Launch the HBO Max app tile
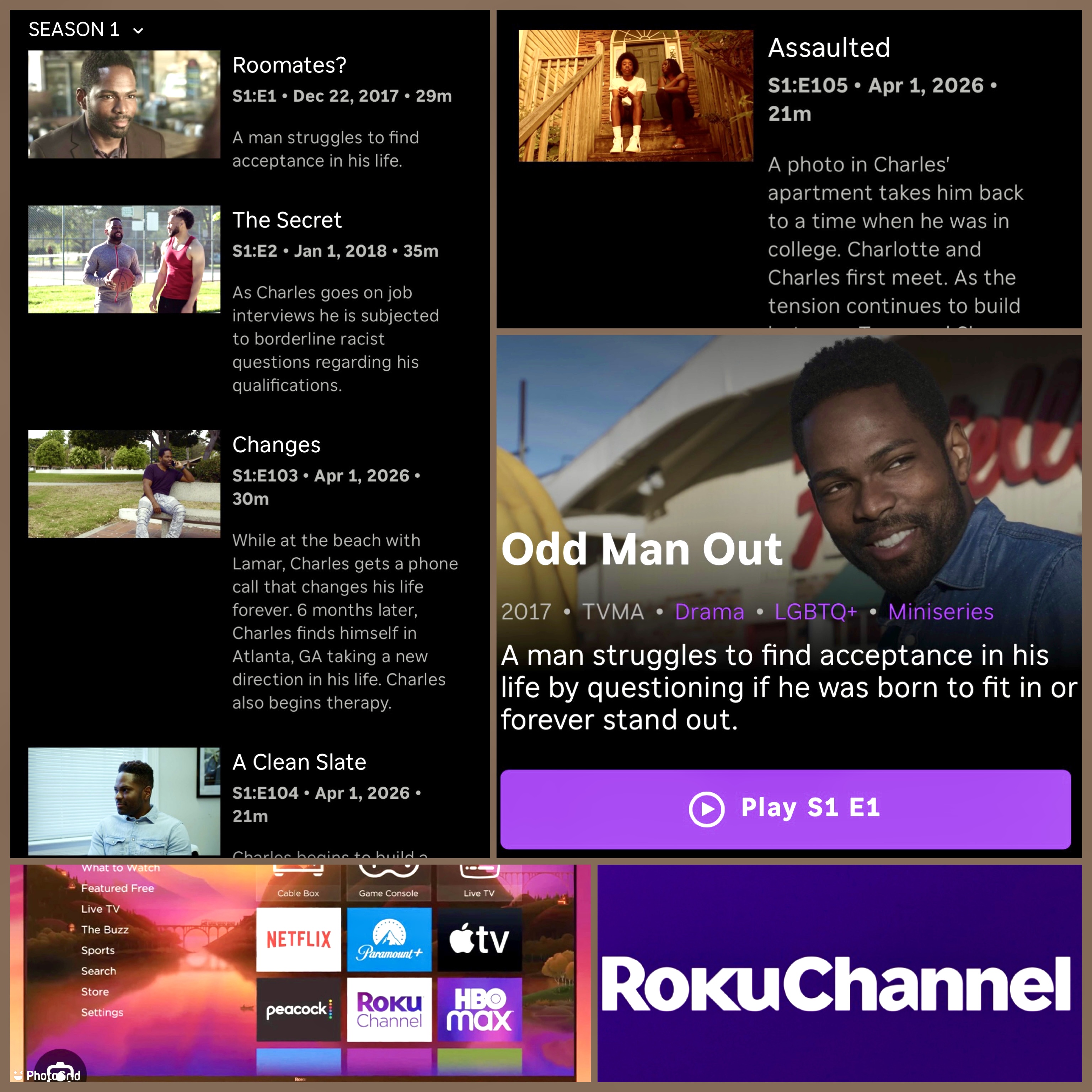The image size is (1092, 1092). point(479,1010)
